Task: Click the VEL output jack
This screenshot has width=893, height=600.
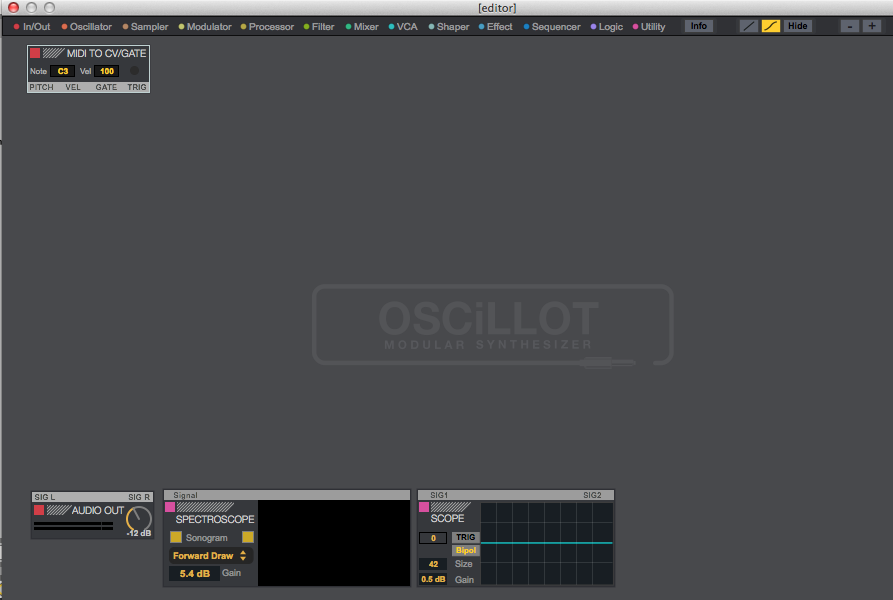Action: [x=73, y=87]
